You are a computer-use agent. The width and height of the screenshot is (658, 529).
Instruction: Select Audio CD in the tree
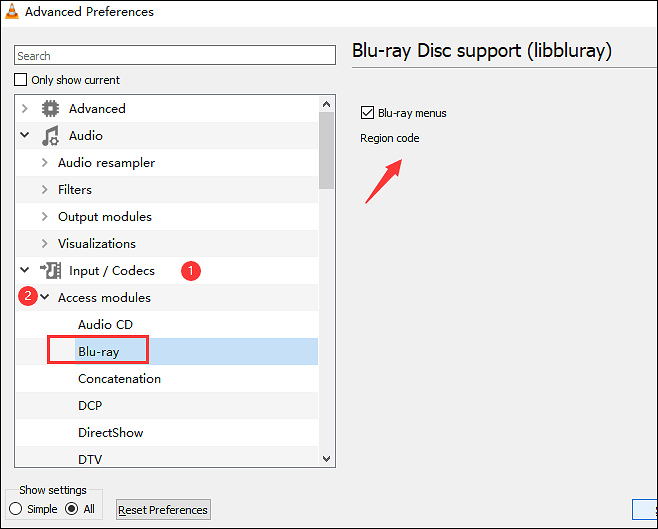click(x=105, y=324)
